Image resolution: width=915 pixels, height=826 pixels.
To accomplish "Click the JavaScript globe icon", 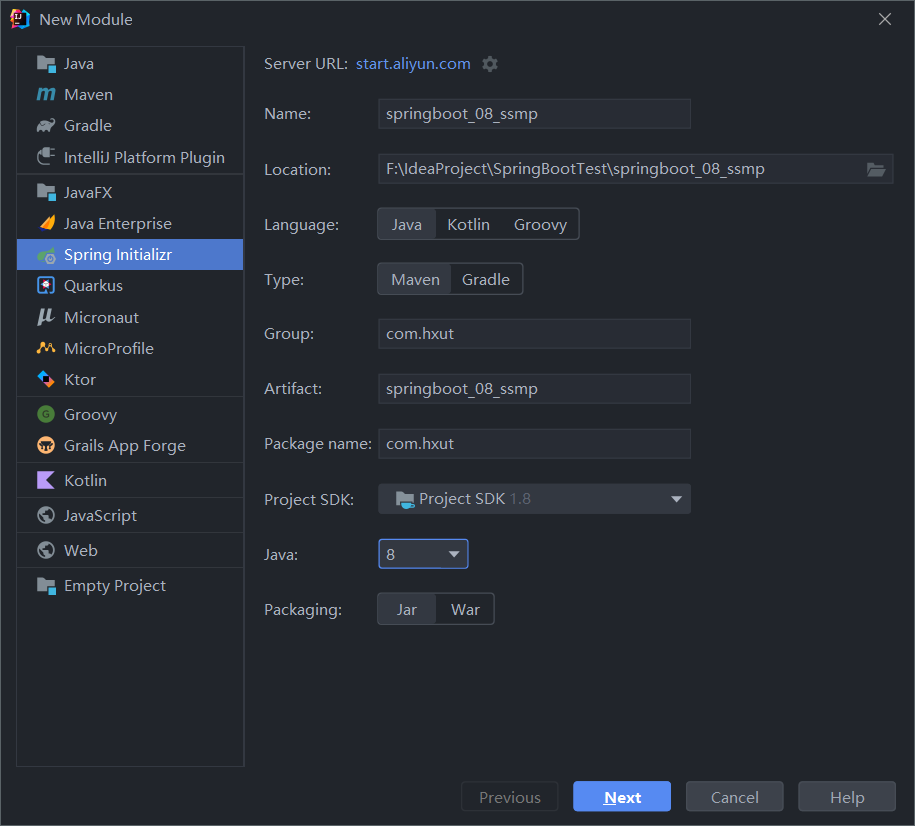I will tap(46, 515).
